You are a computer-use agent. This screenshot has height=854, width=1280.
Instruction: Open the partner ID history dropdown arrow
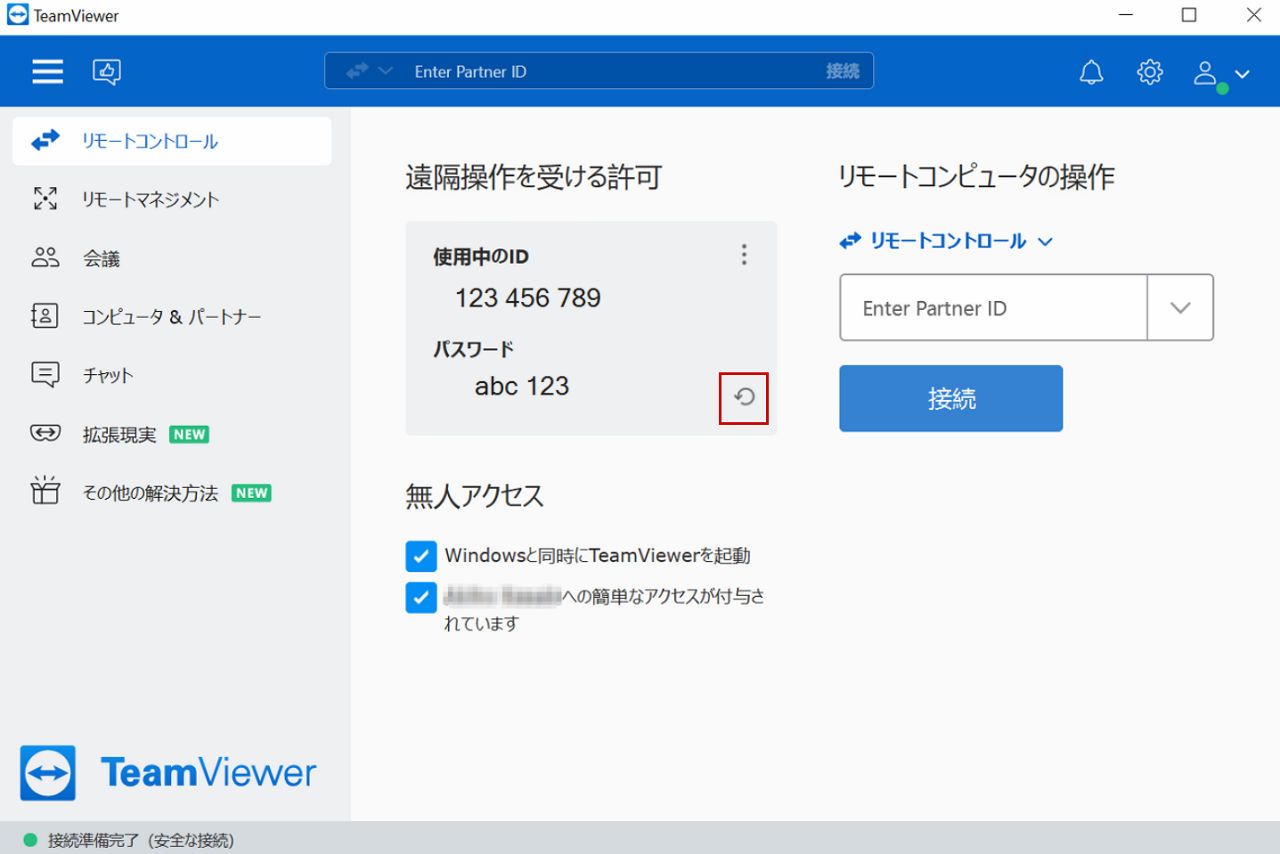[x=1180, y=308]
